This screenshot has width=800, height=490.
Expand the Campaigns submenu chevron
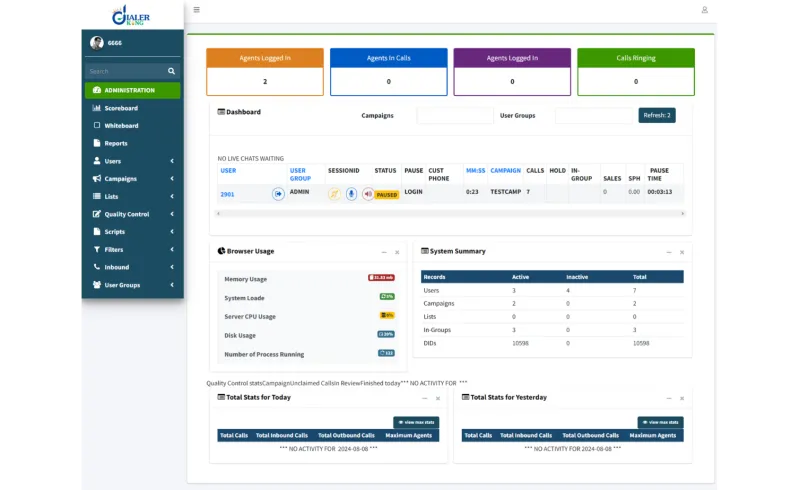[x=172, y=179]
